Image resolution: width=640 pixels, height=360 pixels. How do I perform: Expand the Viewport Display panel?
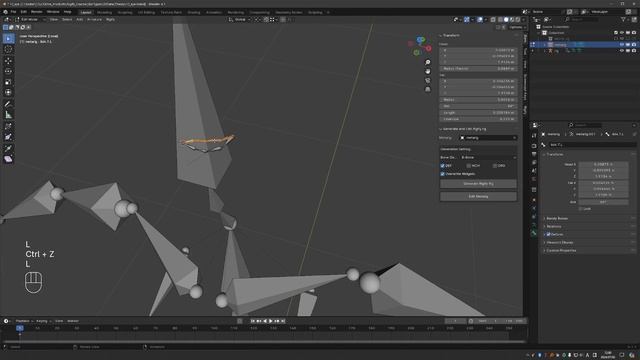(560, 242)
